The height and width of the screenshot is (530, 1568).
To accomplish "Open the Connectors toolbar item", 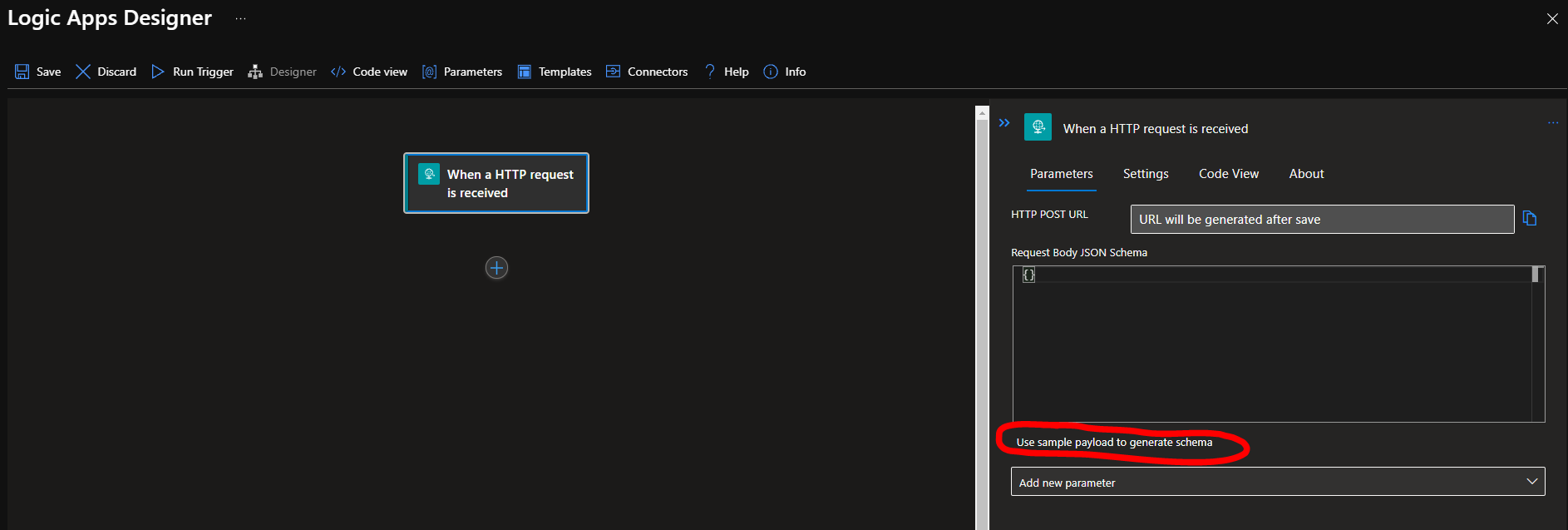I will [x=647, y=72].
